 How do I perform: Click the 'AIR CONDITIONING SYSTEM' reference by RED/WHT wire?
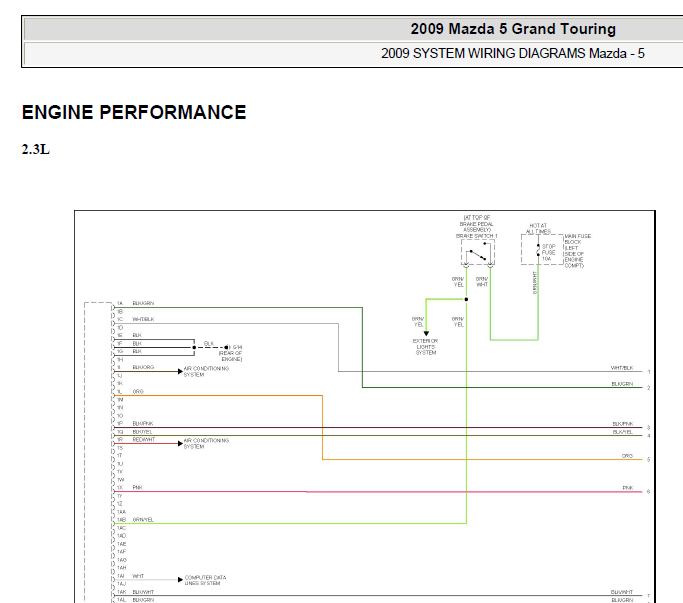(x=206, y=444)
